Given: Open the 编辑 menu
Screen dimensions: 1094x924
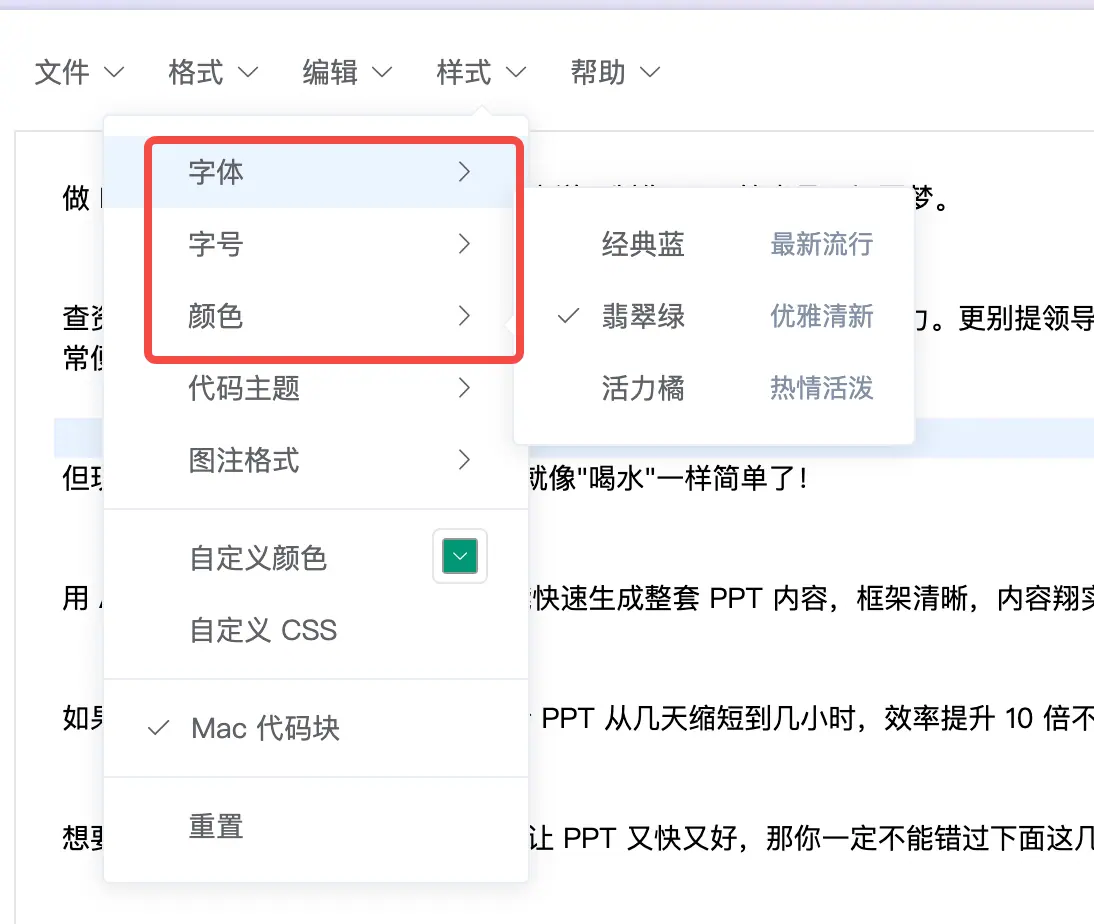Looking at the screenshot, I should (x=347, y=72).
